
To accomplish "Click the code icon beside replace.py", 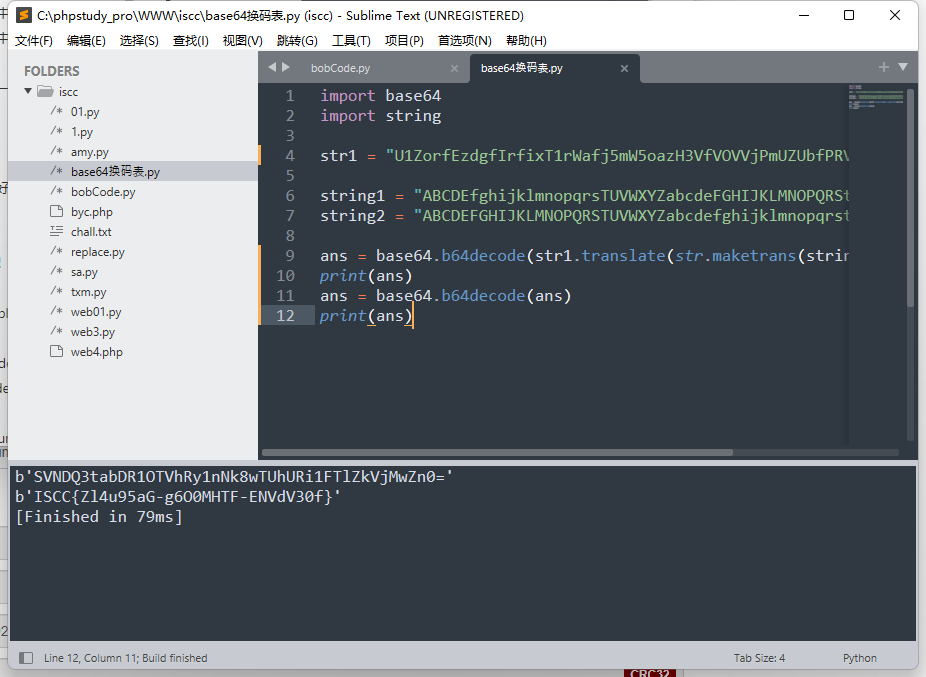I will click(x=57, y=251).
